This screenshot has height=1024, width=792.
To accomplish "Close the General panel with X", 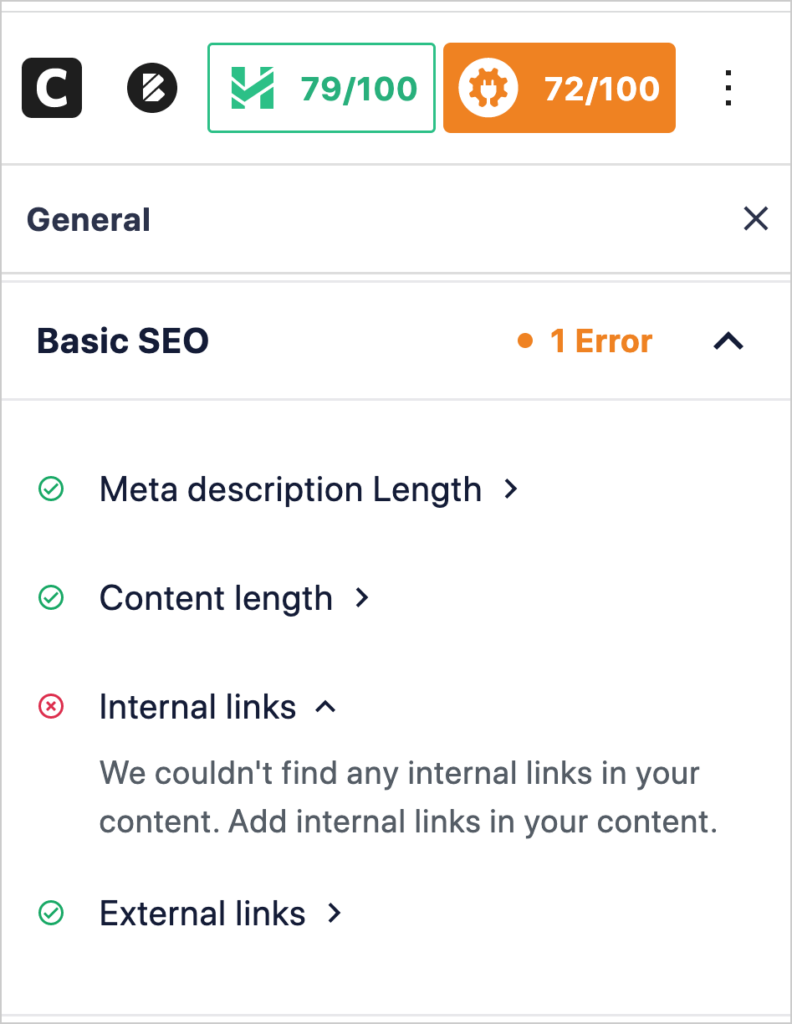I will pyautogui.click(x=755, y=219).
